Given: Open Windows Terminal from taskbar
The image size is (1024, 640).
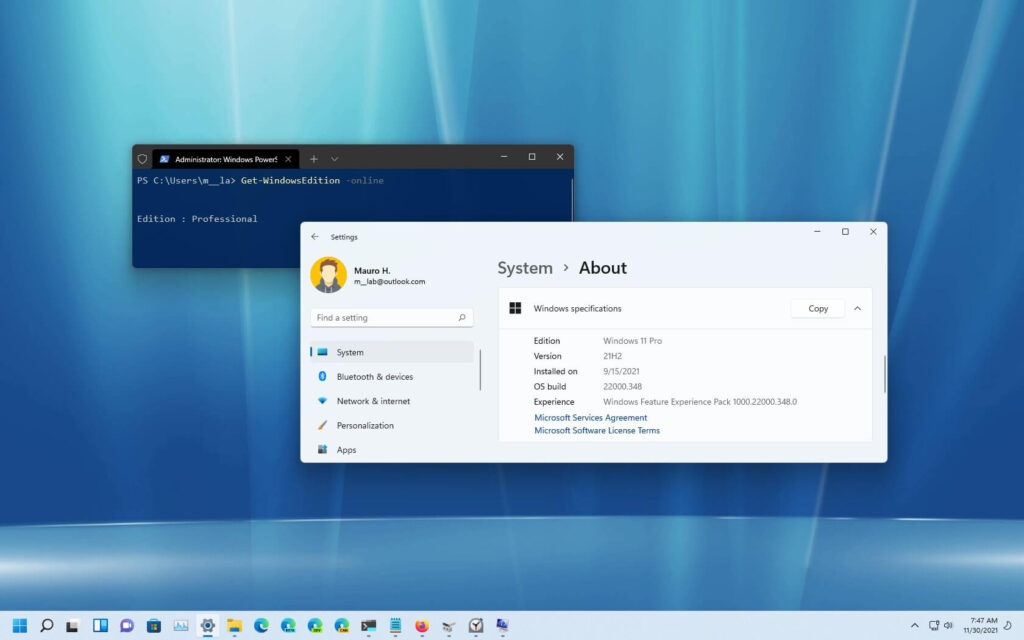Looking at the screenshot, I should coord(368,626).
